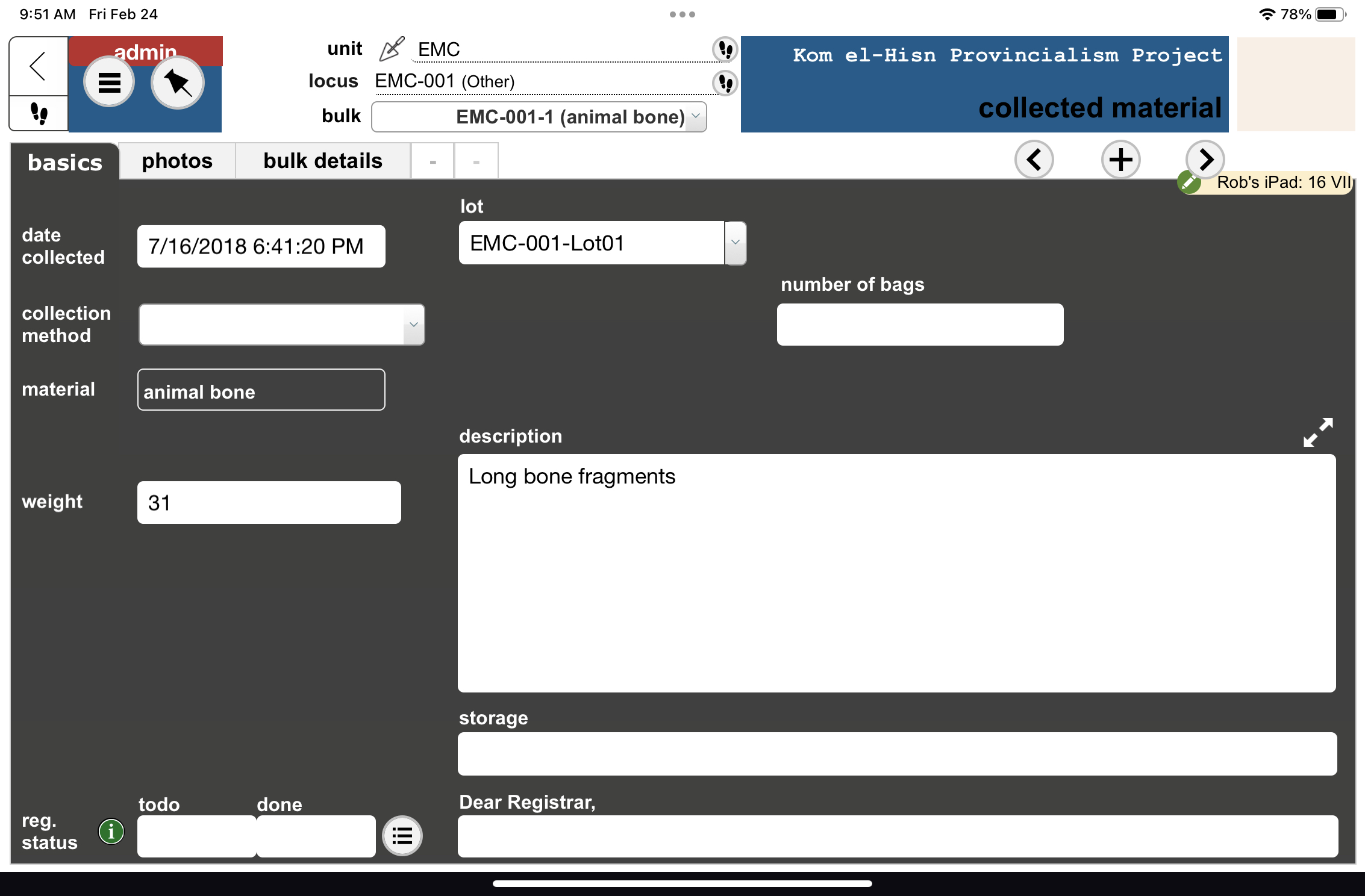1365x896 pixels.
Task: Select the first dash tab
Action: point(433,161)
